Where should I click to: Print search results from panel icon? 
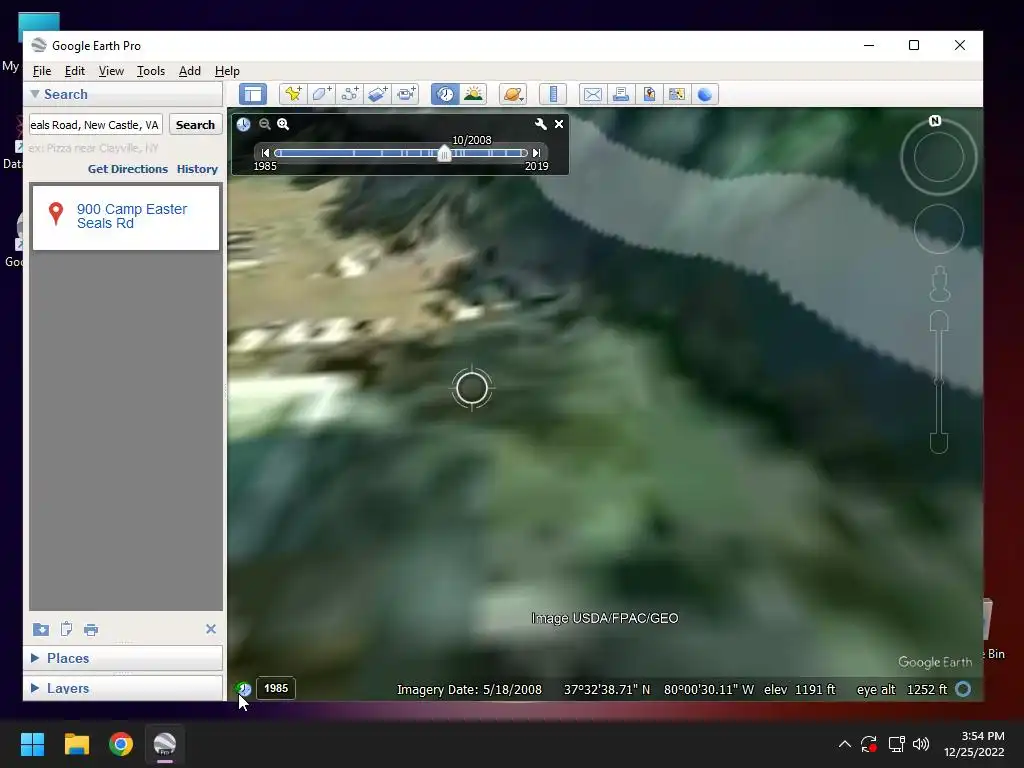[91, 630]
